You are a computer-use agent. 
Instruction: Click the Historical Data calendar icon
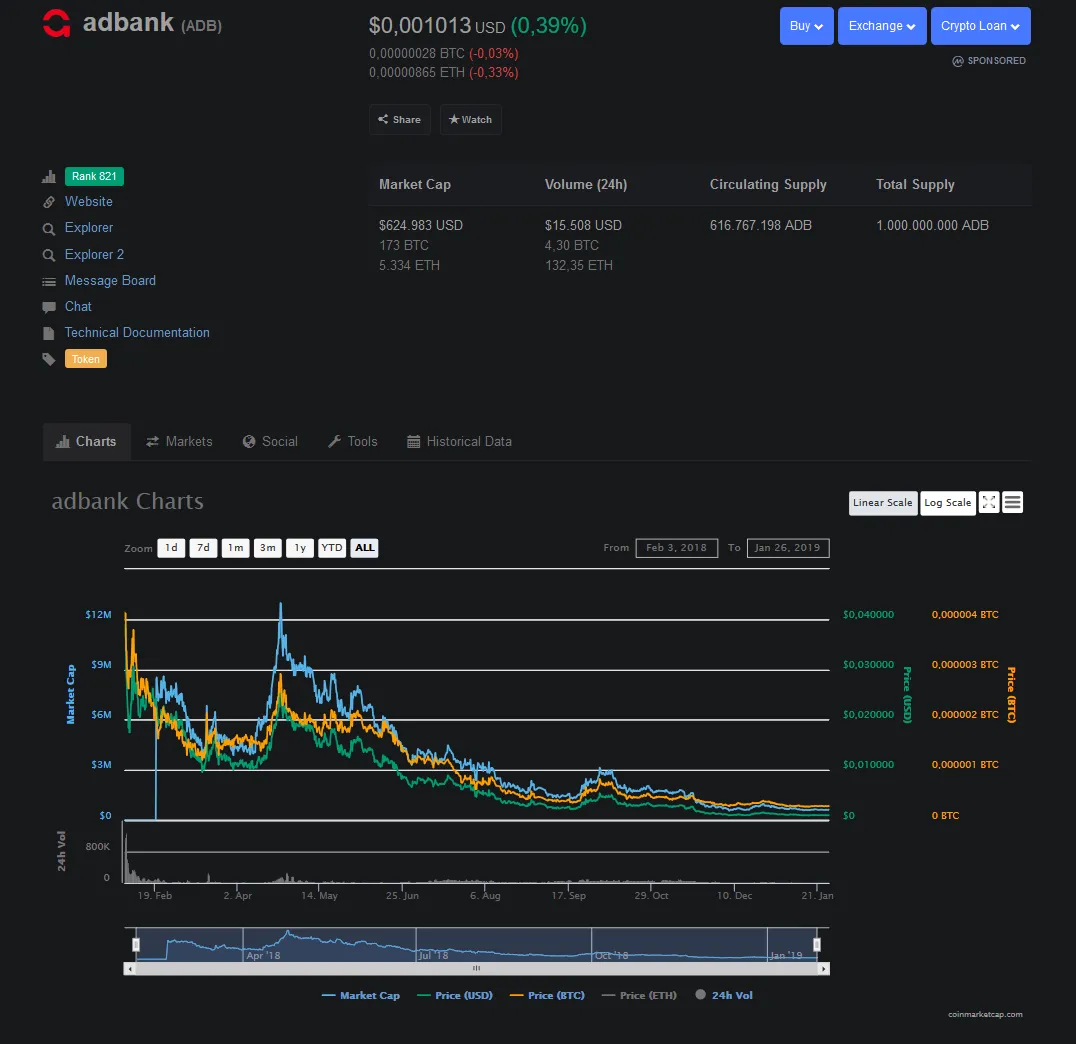click(x=413, y=442)
